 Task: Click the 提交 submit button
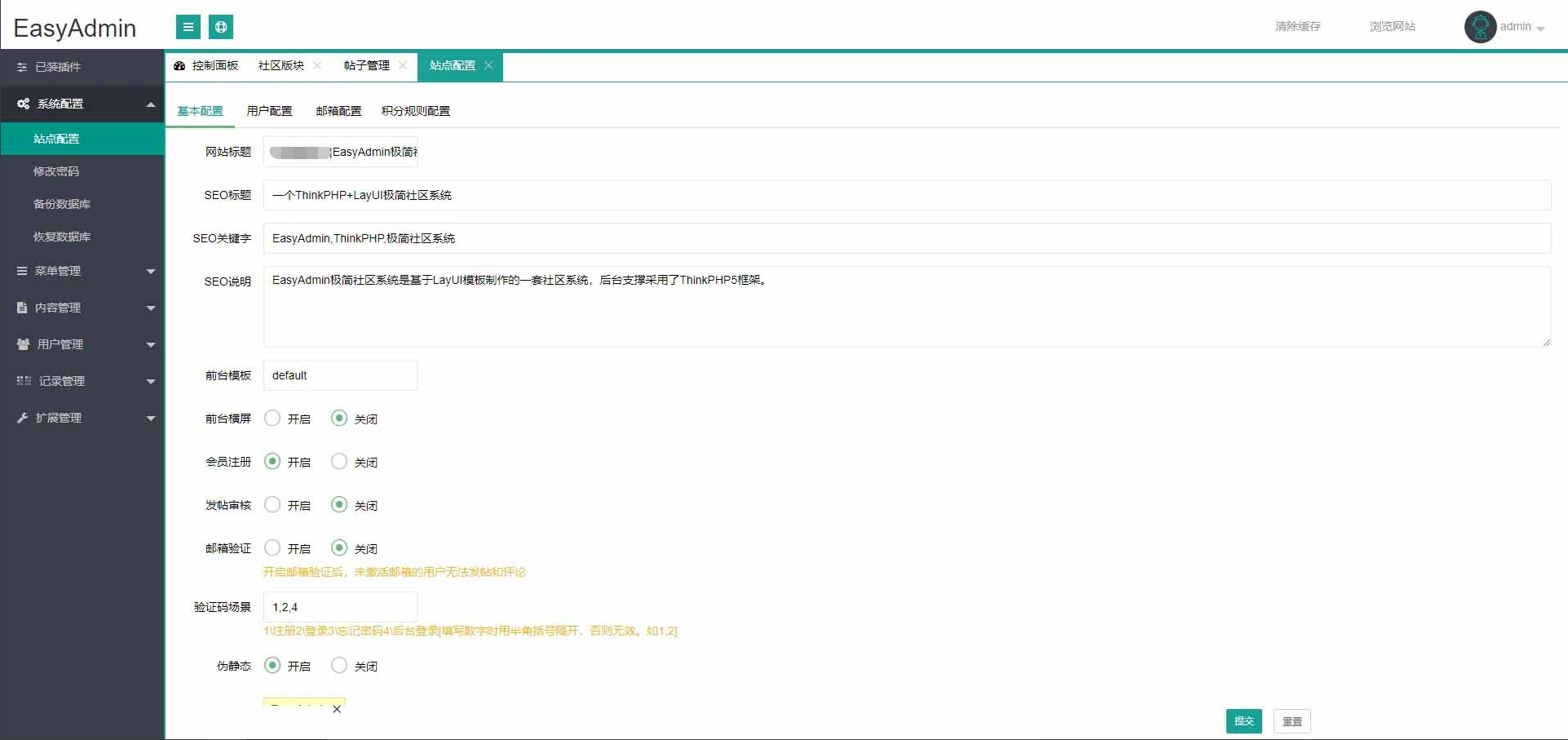tap(1243, 721)
